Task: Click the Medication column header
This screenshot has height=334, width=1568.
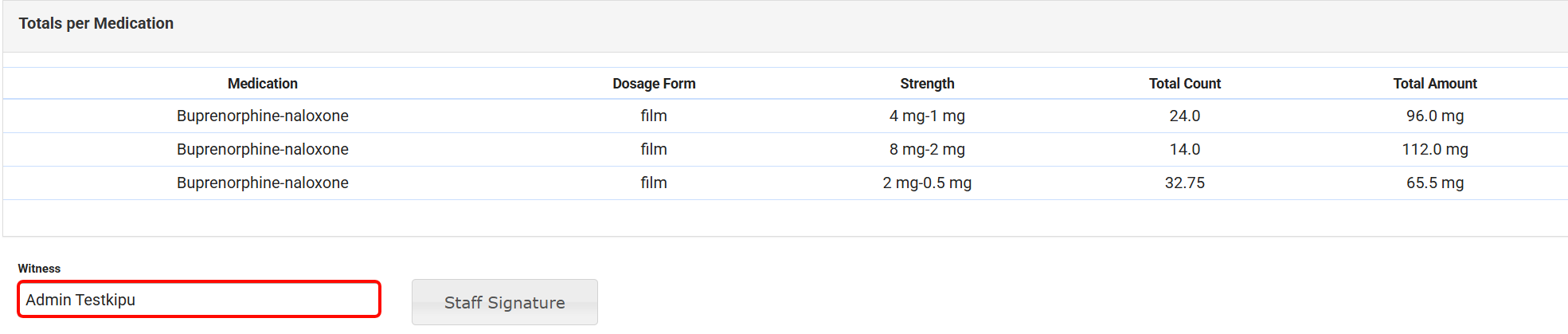Action: click(x=262, y=84)
